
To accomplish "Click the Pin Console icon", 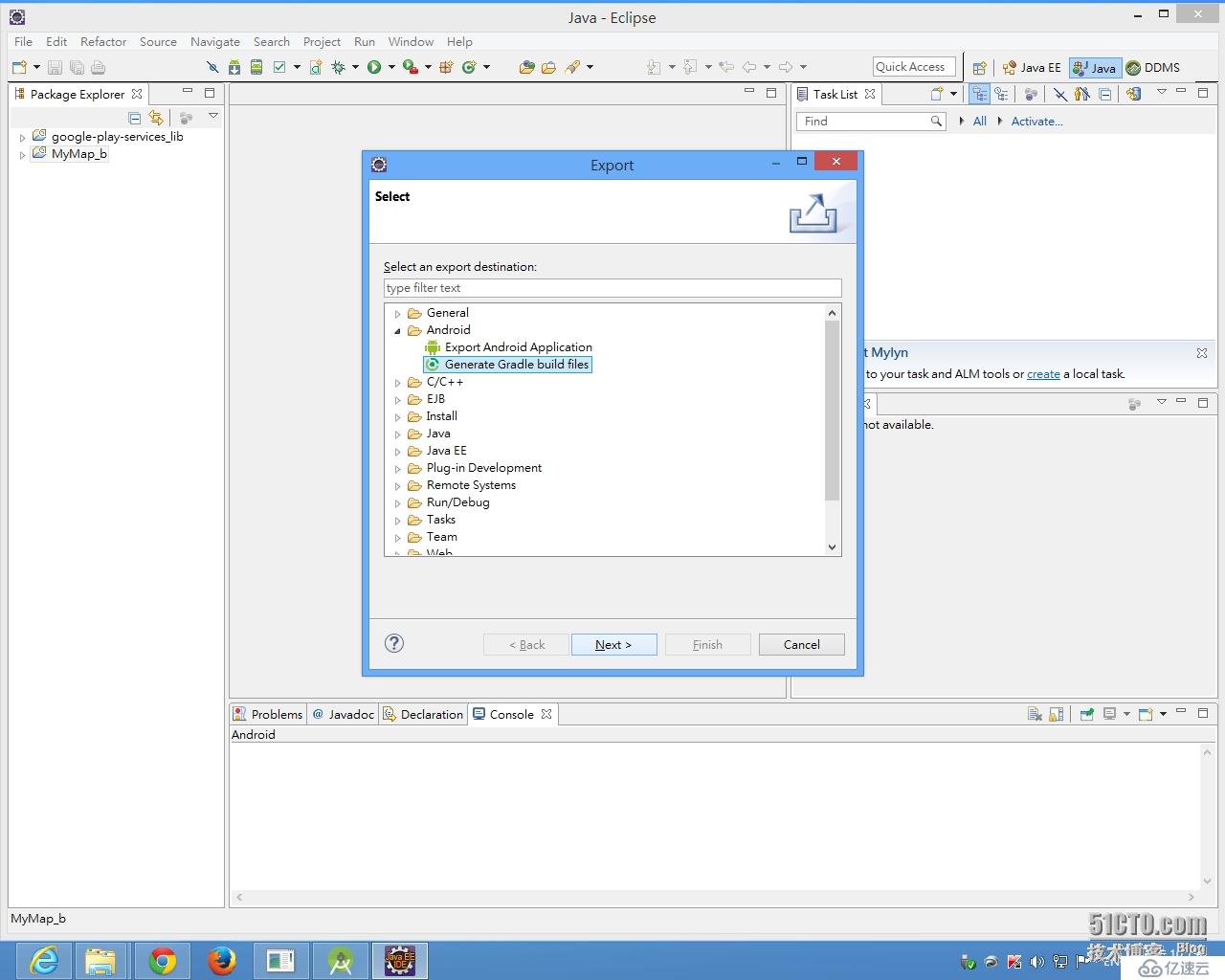I will [1086, 714].
